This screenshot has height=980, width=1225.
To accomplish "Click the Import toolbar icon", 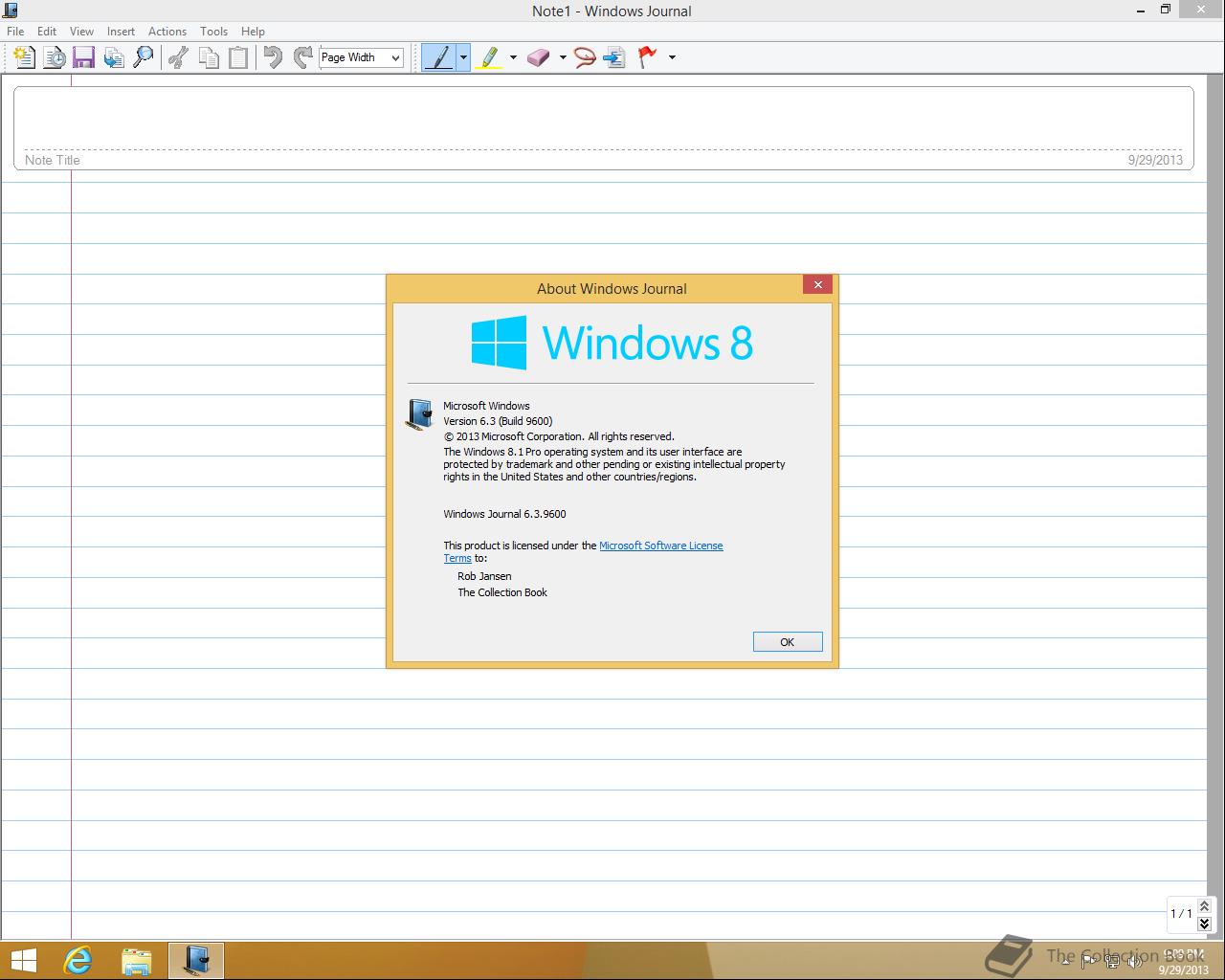I will pos(114,57).
